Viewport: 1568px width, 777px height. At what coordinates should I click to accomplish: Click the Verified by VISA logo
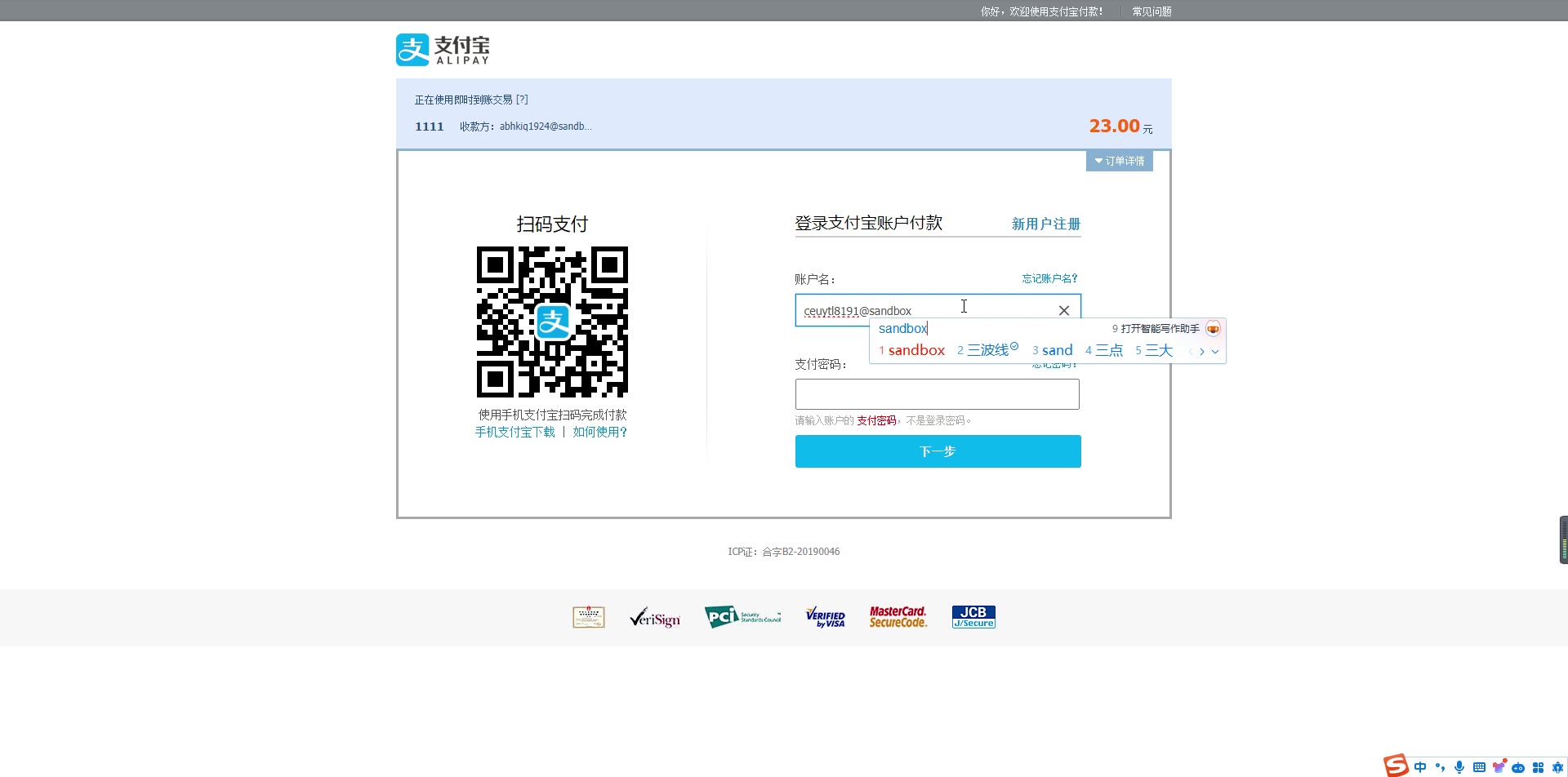pos(825,617)
